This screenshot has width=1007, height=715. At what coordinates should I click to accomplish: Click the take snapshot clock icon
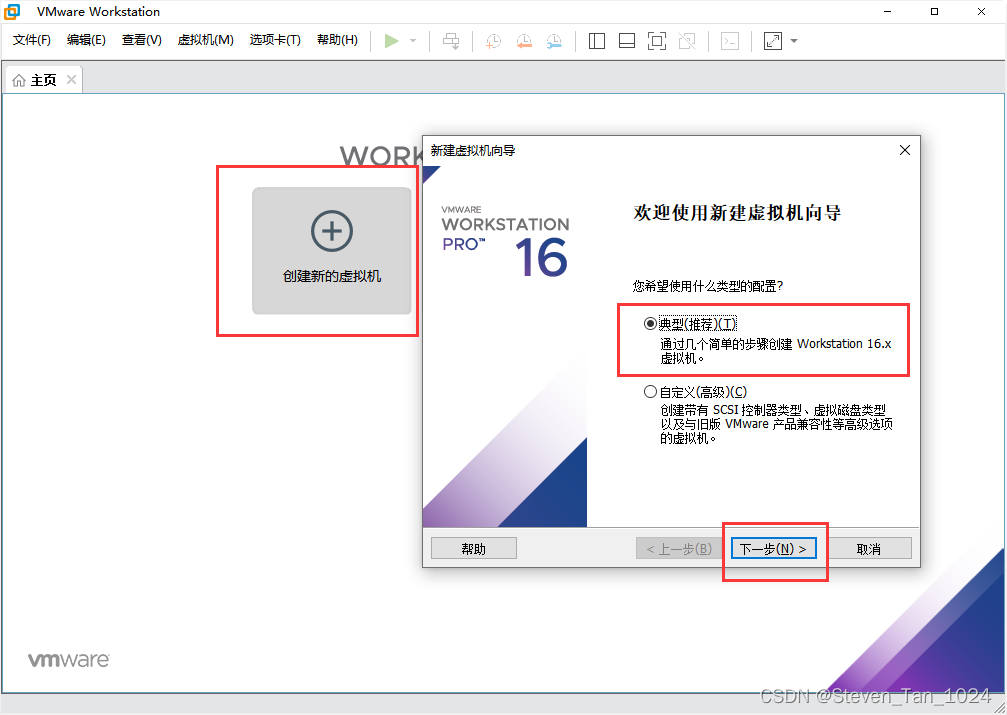click(493, 41)
